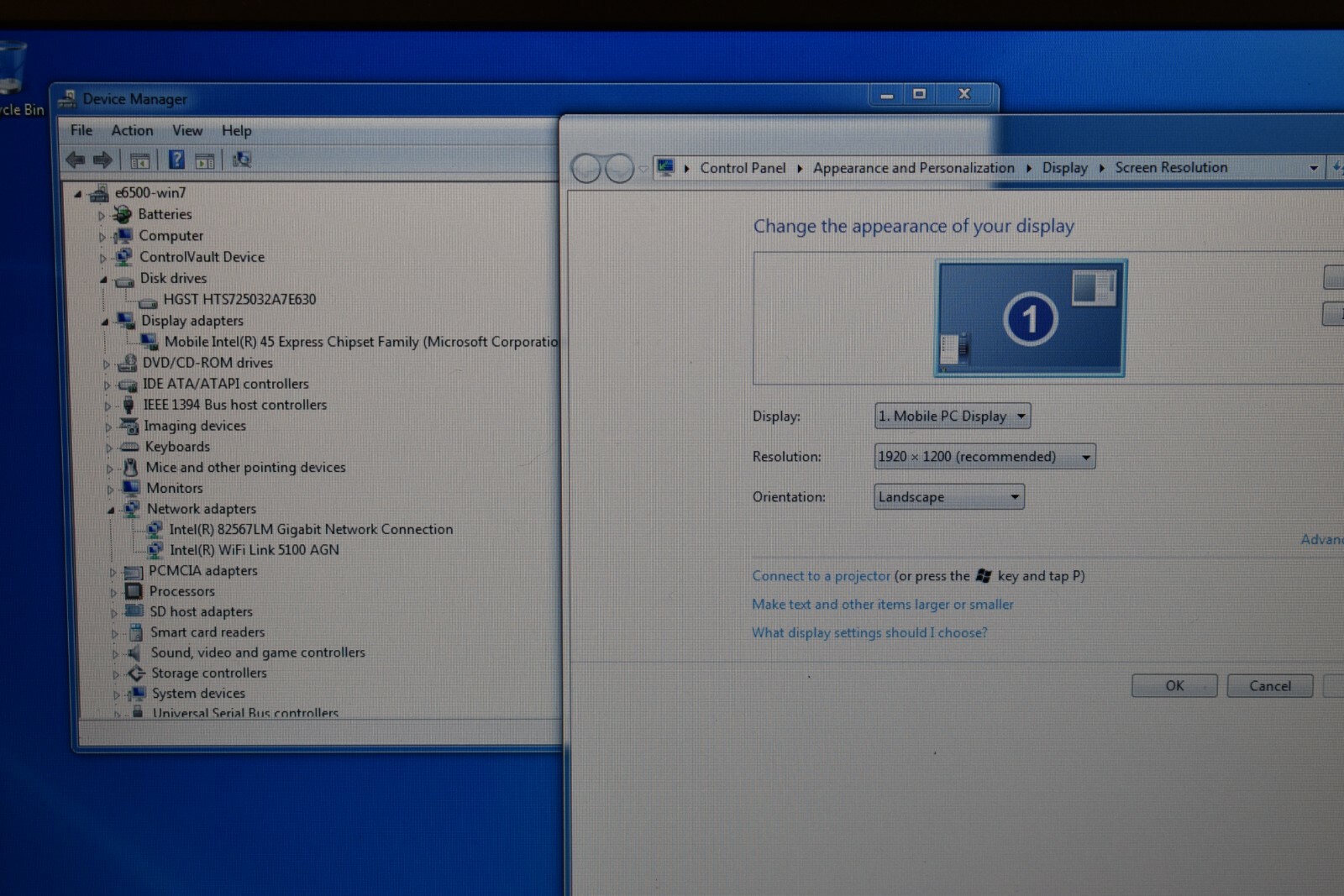Image resolution: width=1344 pixels, height=896 pixels.
Task: Click the computer icon in the Control Panel address bar
Action: click(666, 167)
